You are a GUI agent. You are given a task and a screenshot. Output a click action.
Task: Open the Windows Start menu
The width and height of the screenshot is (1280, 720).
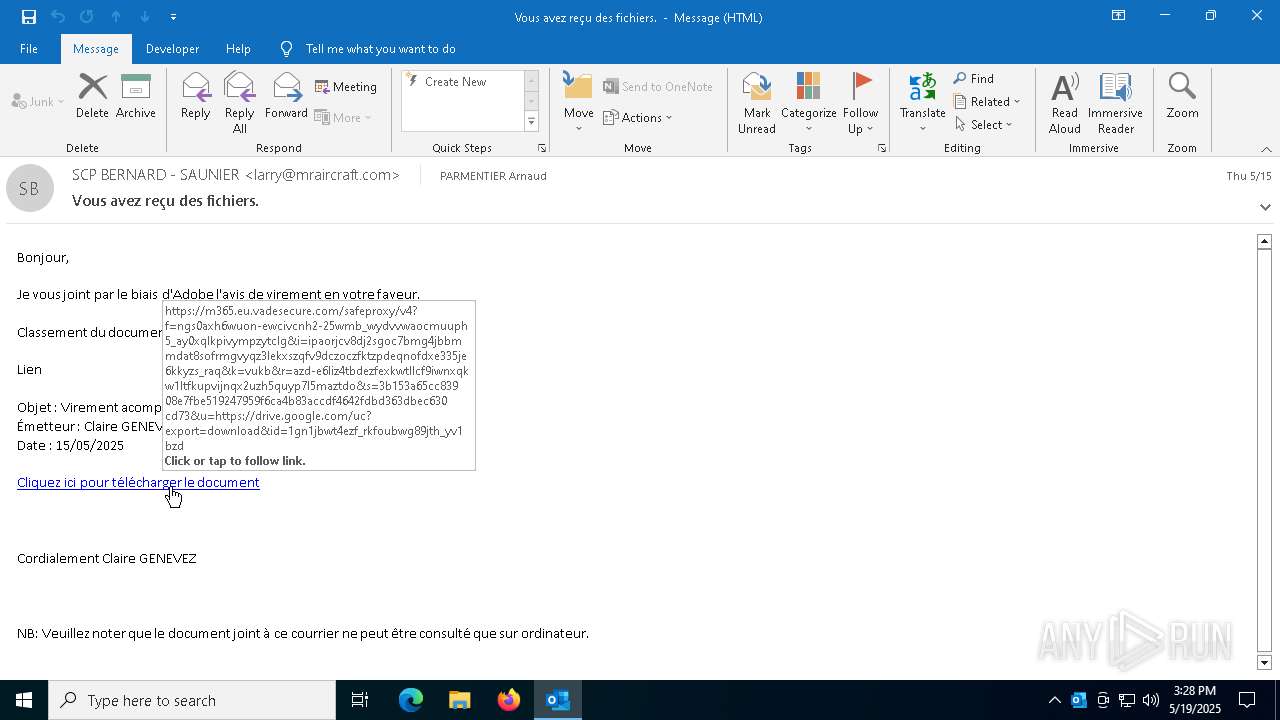point(24,700)
